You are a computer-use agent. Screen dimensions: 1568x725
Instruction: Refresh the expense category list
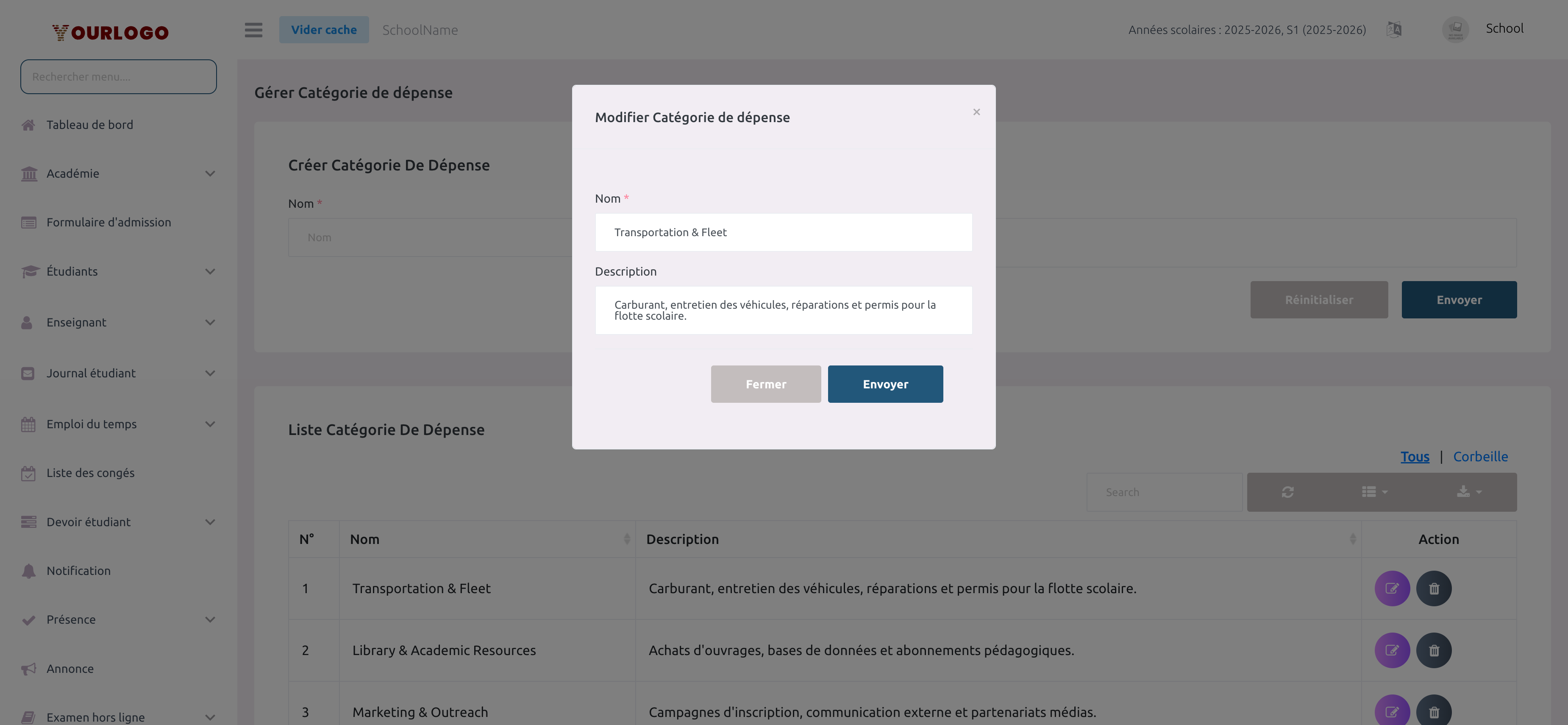tap(1288, 491)
